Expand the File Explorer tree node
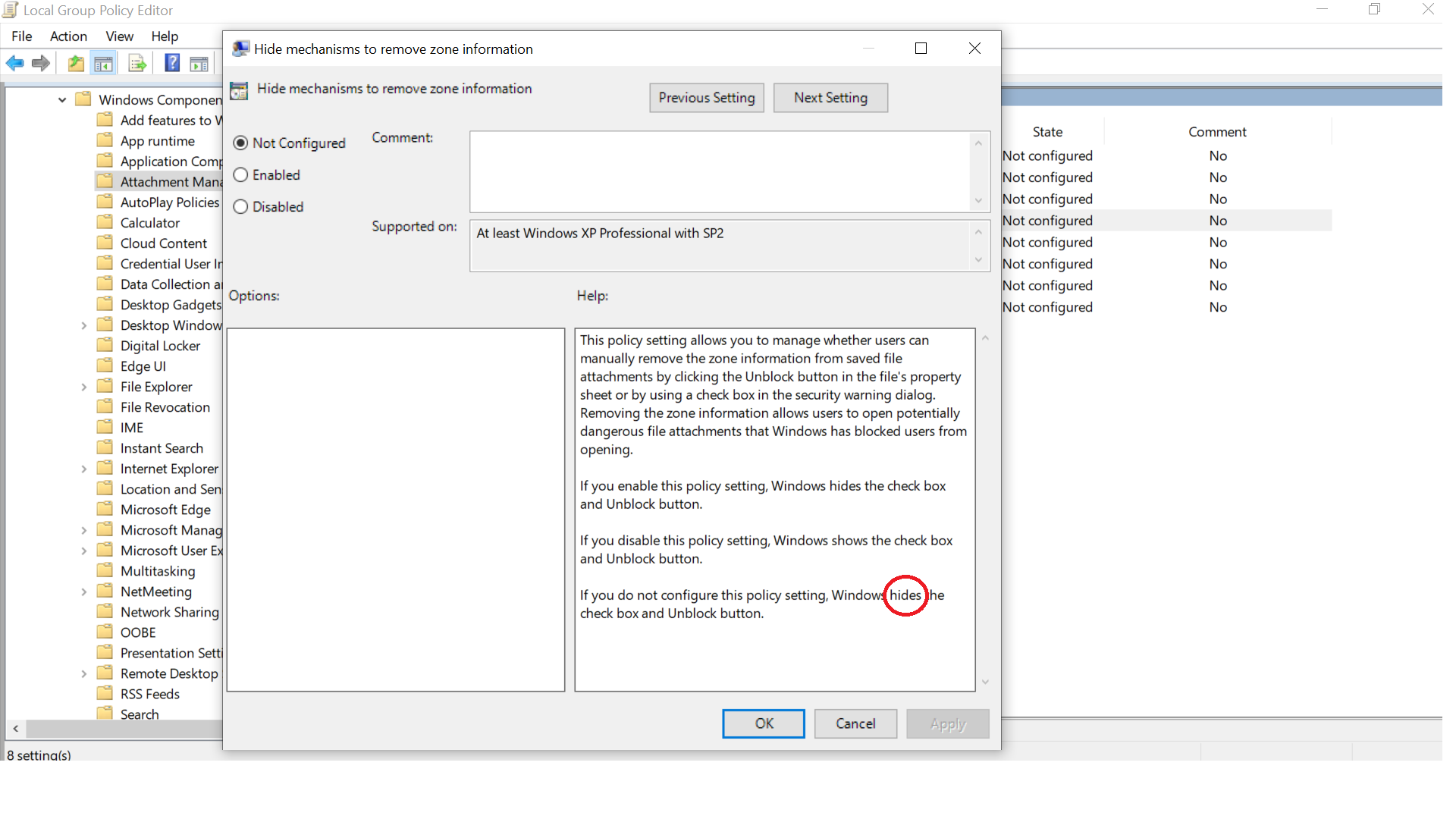The height and width of the screenshot is (819, 1456). [84, 387]
